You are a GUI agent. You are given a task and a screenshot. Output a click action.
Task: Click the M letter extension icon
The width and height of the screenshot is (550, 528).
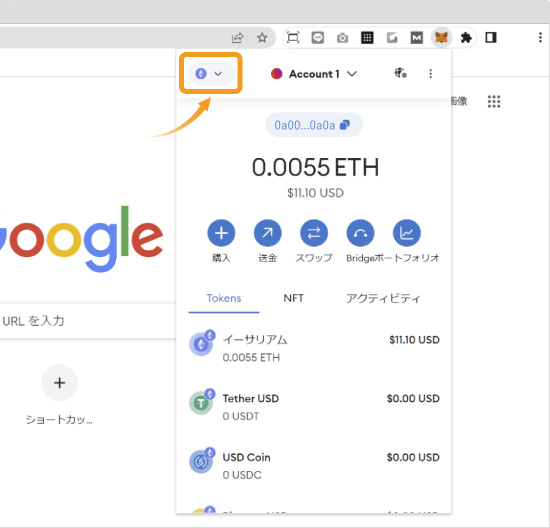tap(417, 37)
